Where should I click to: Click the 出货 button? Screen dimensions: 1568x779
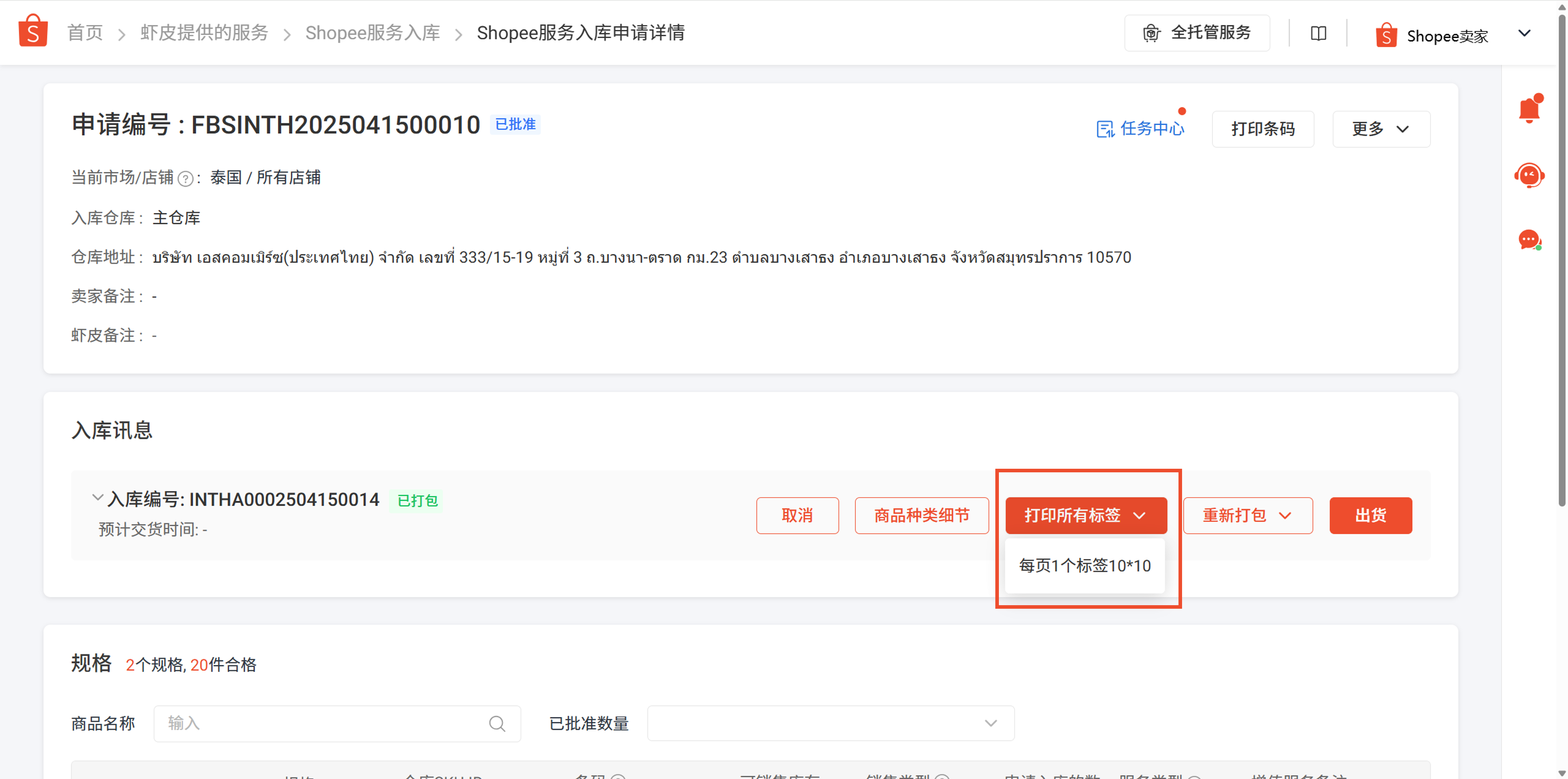[x=1370, y=515]
